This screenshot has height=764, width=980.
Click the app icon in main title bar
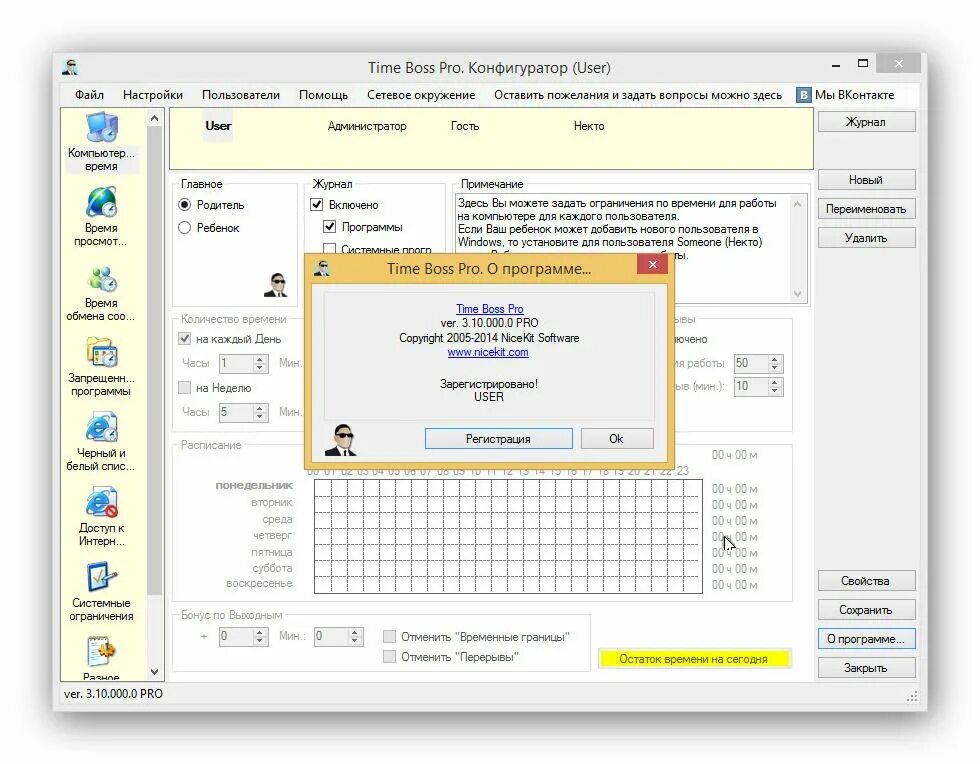pos(70,67)
